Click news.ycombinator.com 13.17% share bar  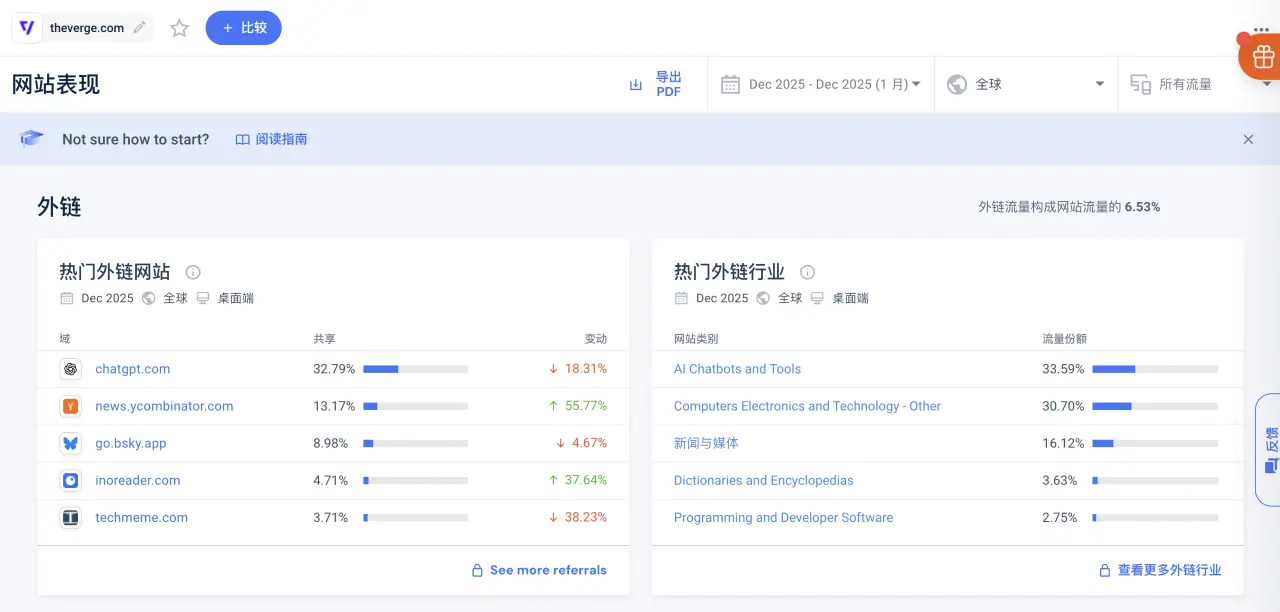click(x=415, y=406)
